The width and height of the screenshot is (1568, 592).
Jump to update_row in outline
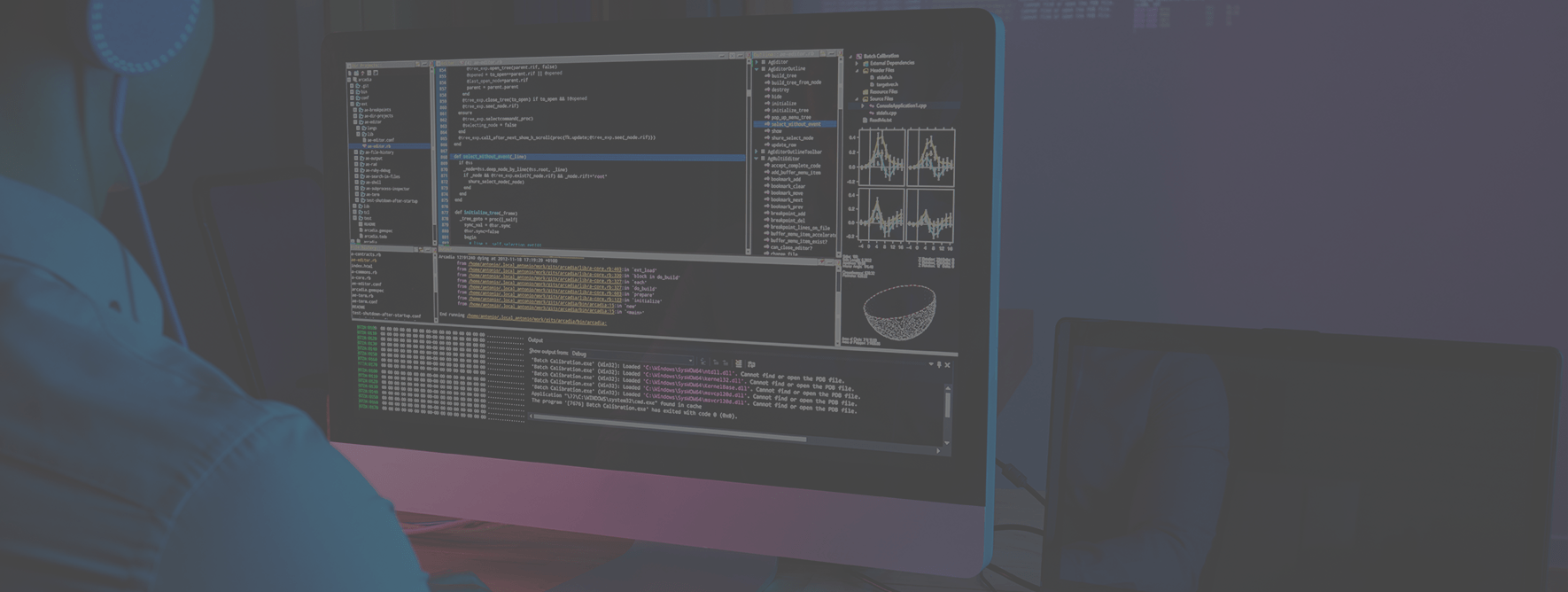tap(784, 144)
